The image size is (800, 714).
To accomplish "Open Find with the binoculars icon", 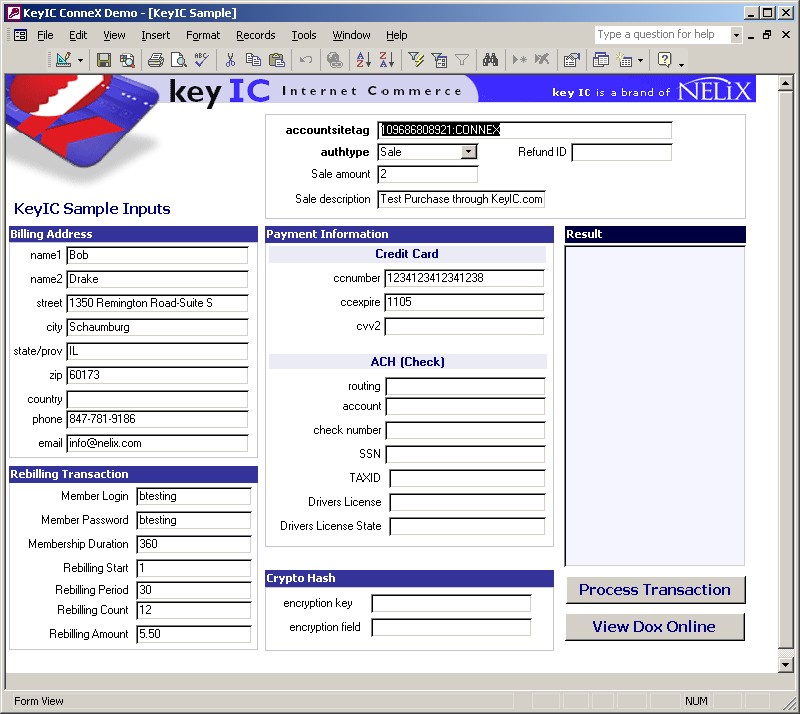I will 490,60.
